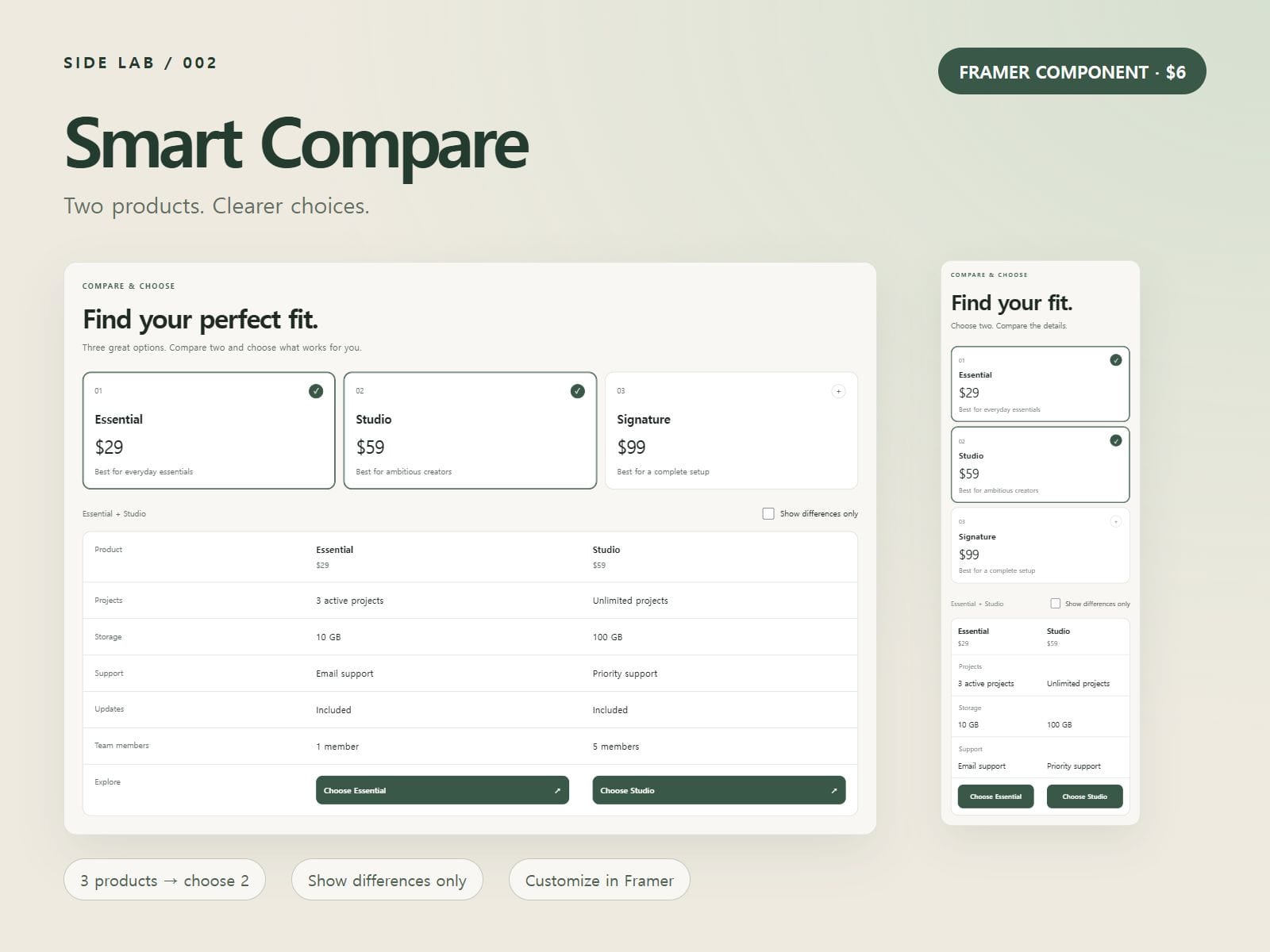The height and width of the screenshot is (952, 1270).
Task: Click the '5 members' table cell
Action: pyautogui.click(x=615, y=747)
